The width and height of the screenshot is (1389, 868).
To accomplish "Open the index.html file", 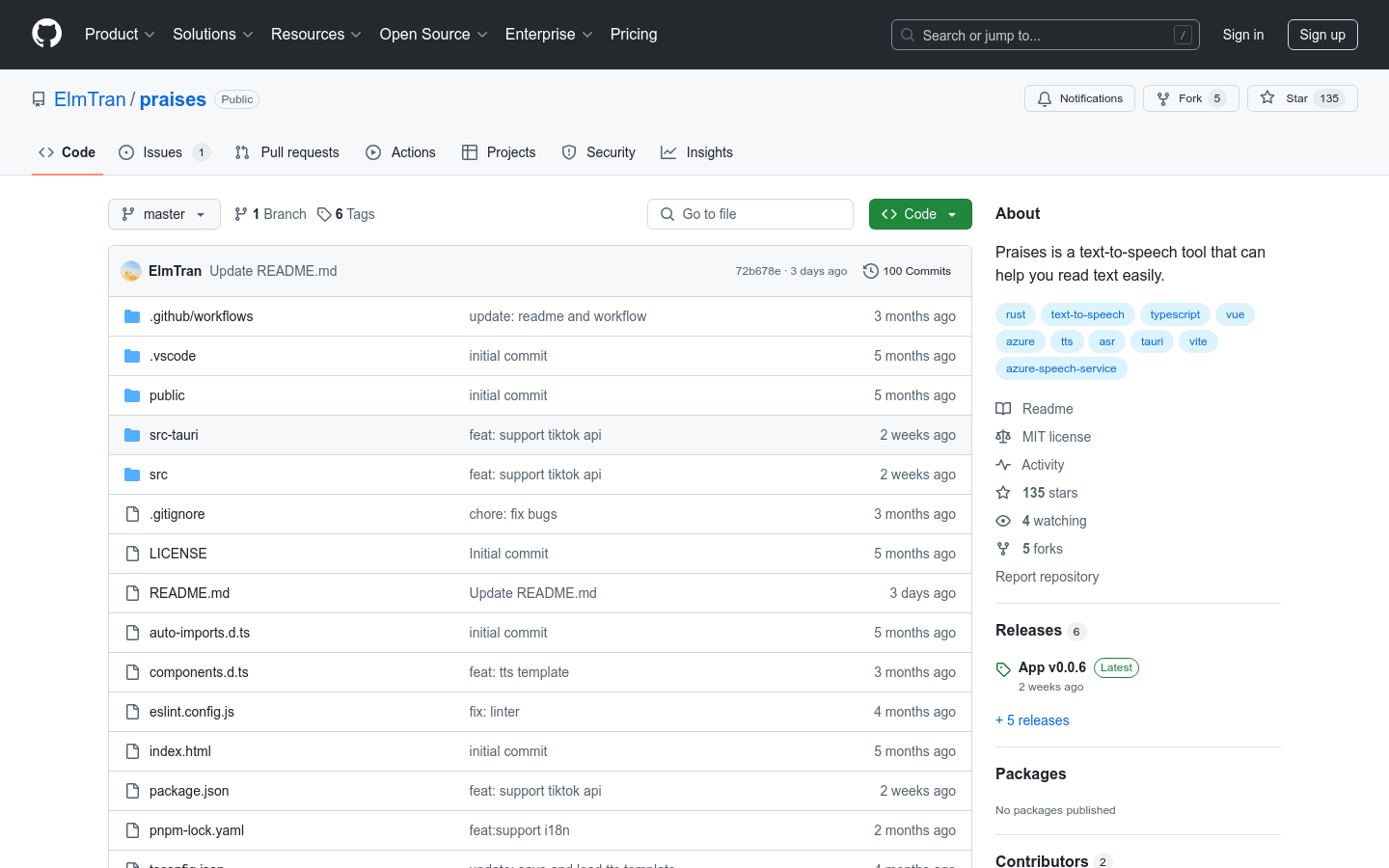I will [x=180, y=751].
